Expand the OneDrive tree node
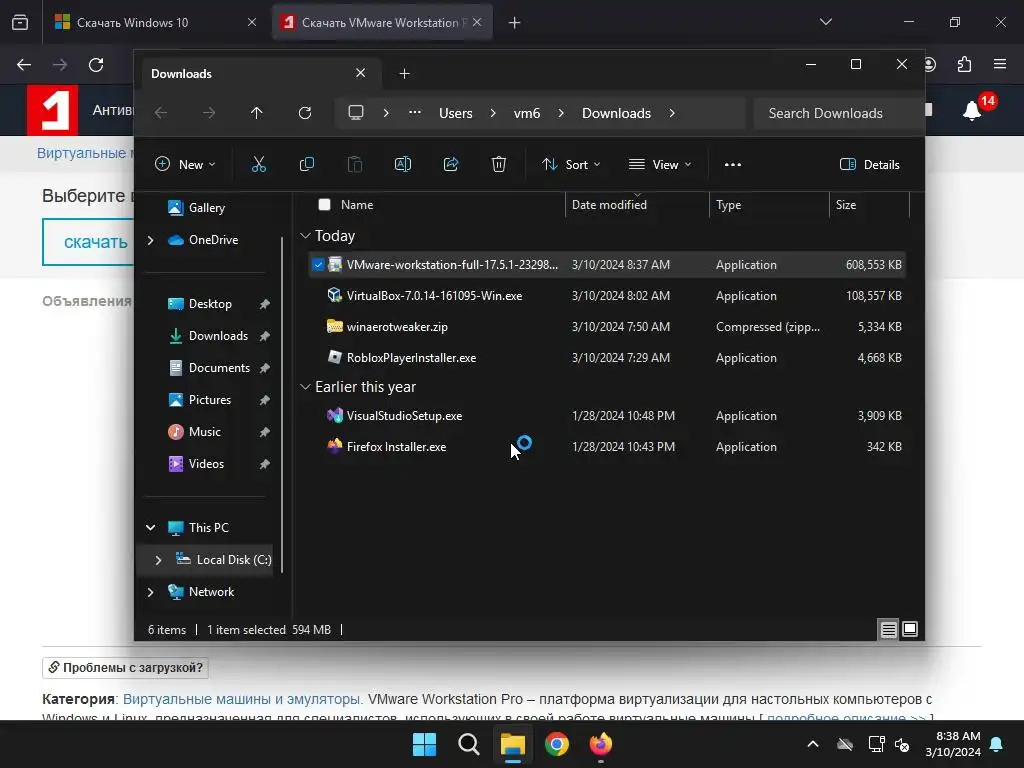The width and height of the screenshot is (1024, 768). (150, 240)
